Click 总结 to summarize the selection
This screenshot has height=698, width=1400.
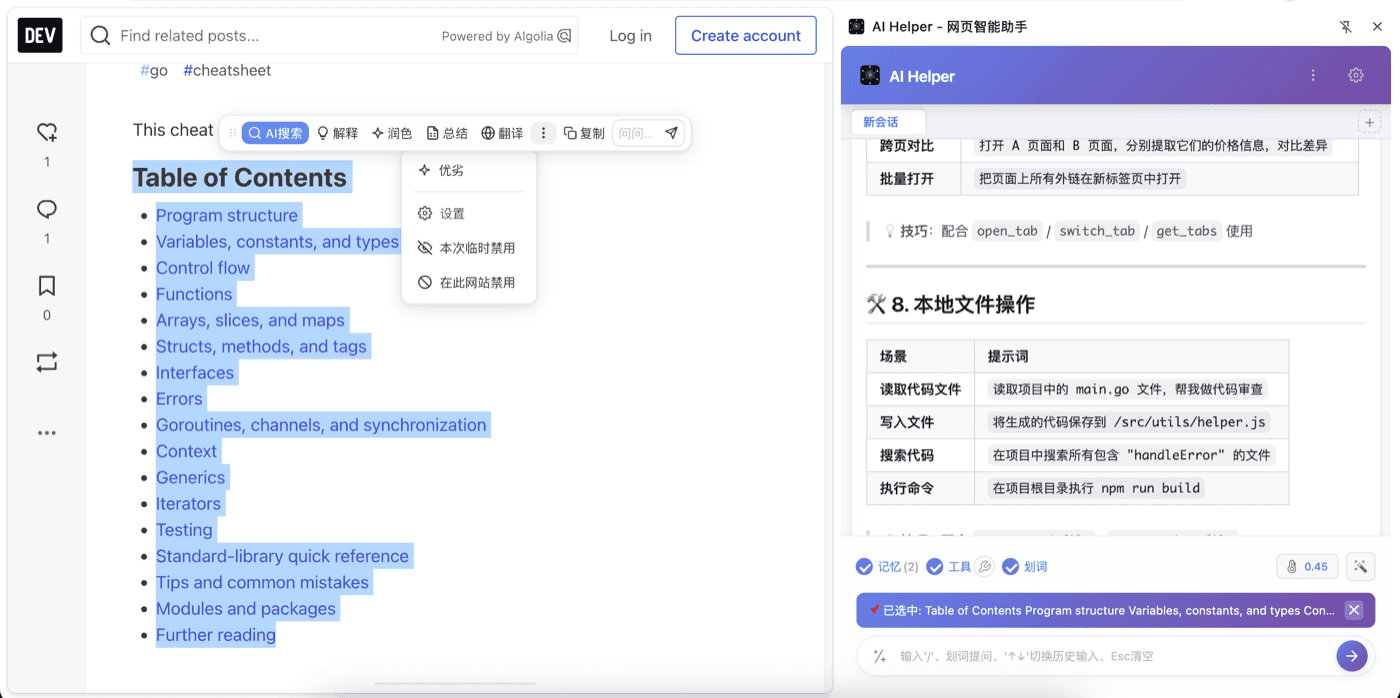447,133
